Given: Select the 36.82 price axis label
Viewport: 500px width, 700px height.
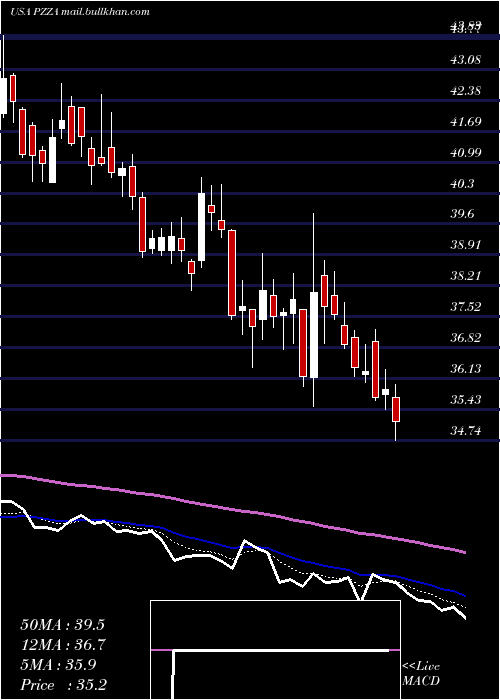Looking at the screenshot, I should tap(466, 338).
